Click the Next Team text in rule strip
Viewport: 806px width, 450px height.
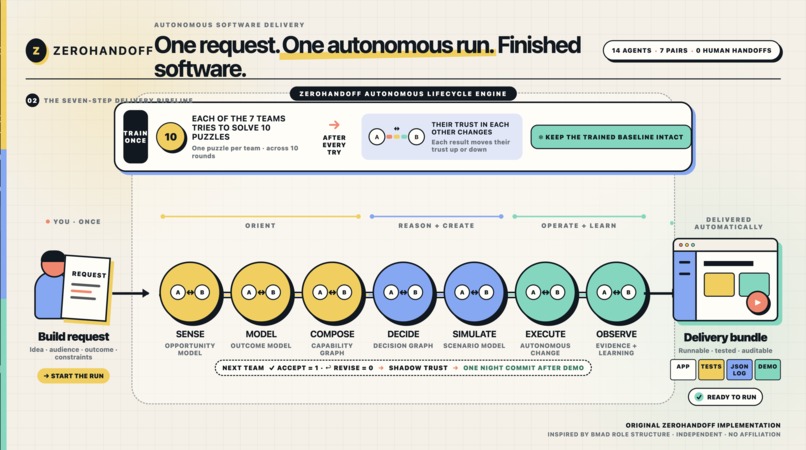click(243, 368)
